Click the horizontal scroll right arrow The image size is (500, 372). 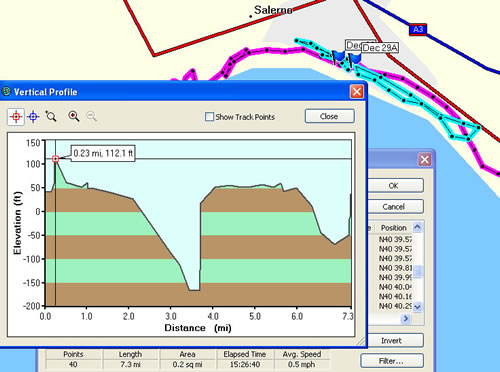[x=406, y=319]
